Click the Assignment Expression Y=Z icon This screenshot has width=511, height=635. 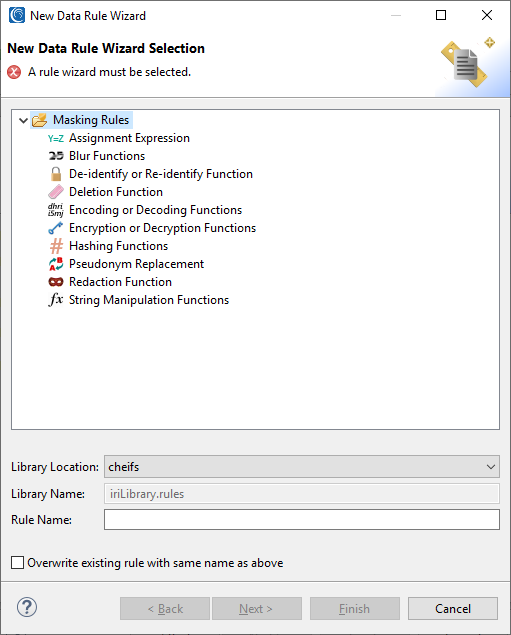(56, 139)
